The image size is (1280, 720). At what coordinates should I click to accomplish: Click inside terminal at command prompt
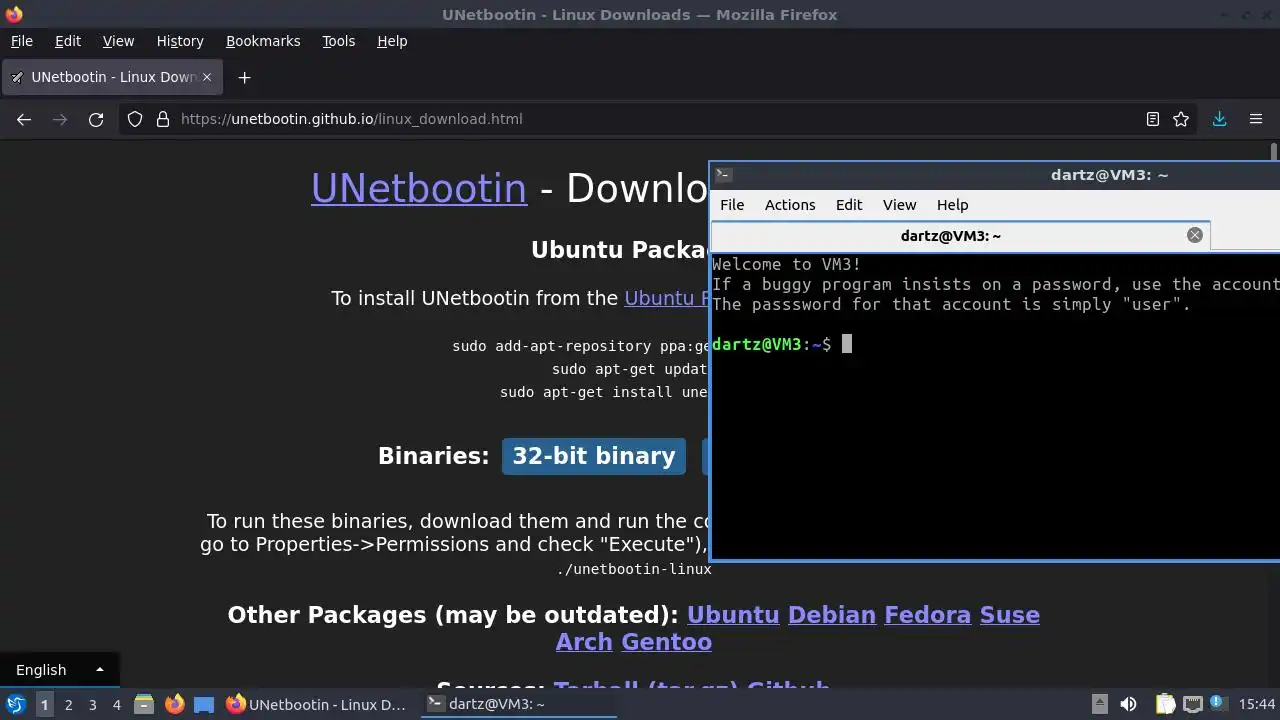pyautogui.click(x=846, y=344)
